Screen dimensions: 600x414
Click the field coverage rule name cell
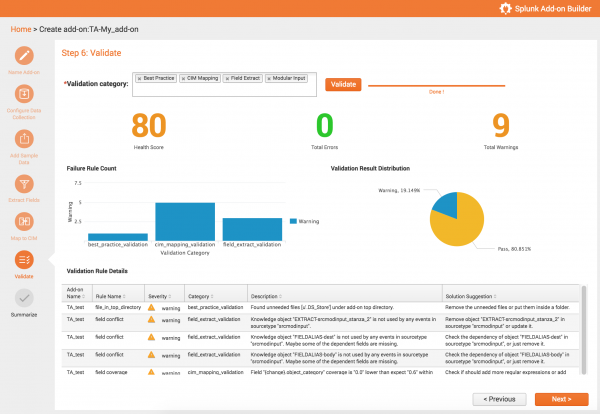tap(111, 372)
